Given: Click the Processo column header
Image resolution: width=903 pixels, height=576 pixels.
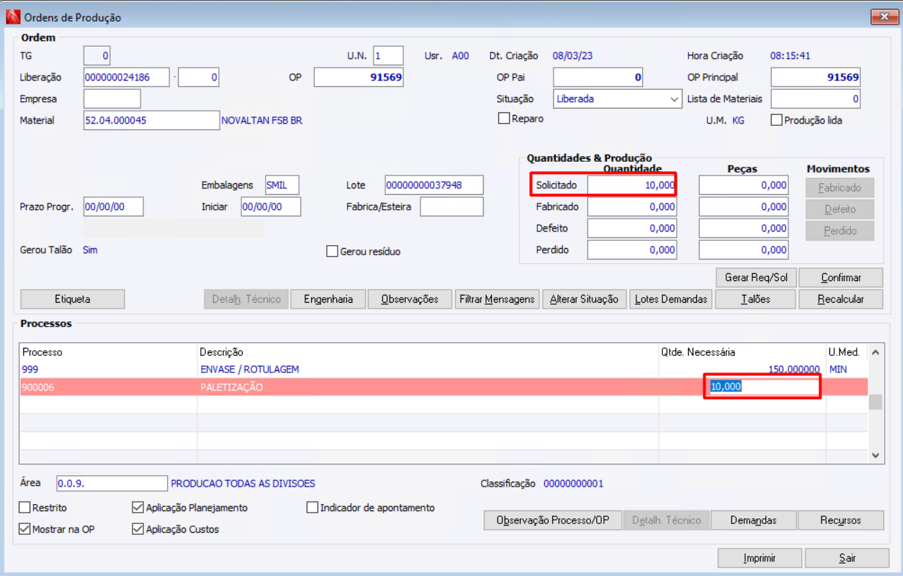Looking at the screenshot, I should tap(109, 352).
